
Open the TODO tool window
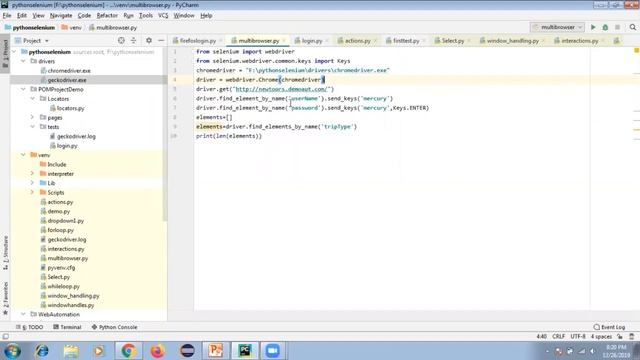coord(29,327)
